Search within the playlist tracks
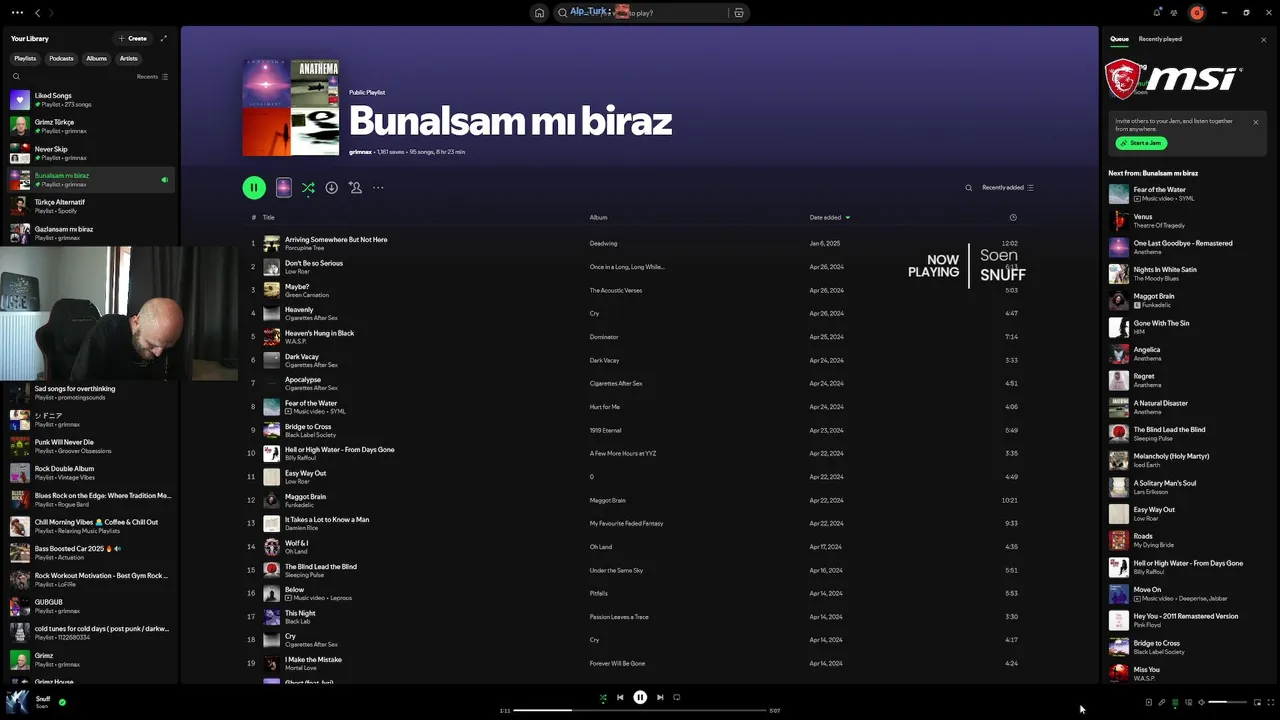 click(968, 187)
